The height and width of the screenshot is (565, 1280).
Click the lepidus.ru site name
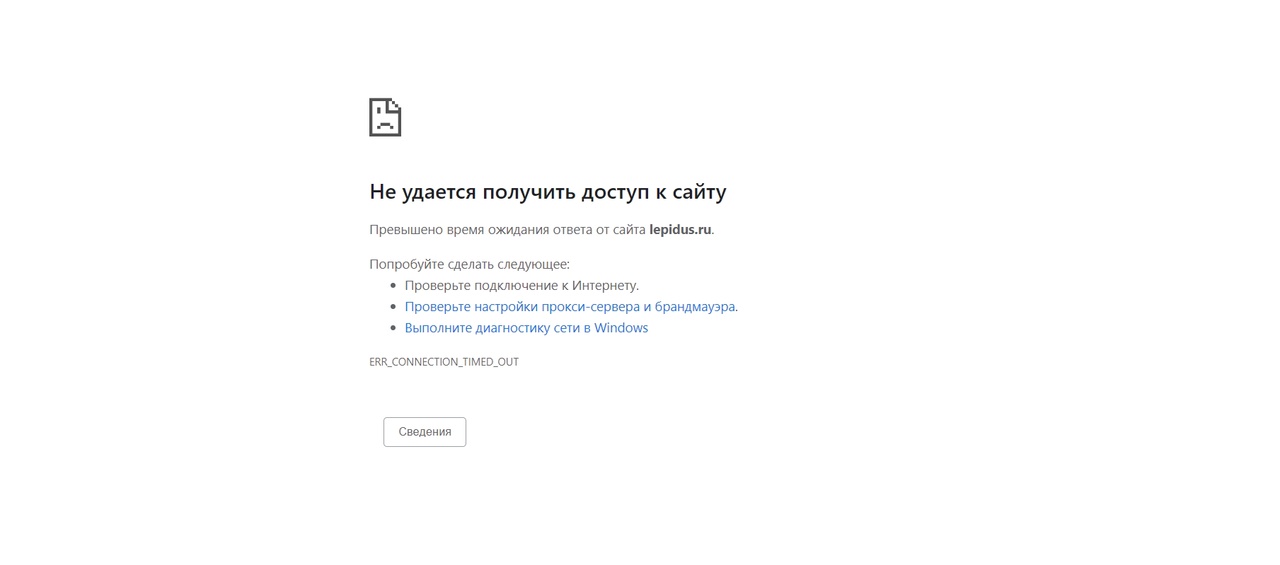680,229
